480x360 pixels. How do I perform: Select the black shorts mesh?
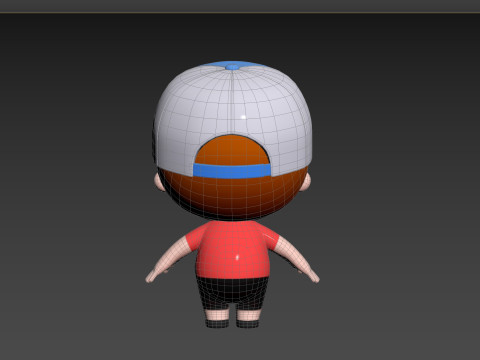pos(232,293)
